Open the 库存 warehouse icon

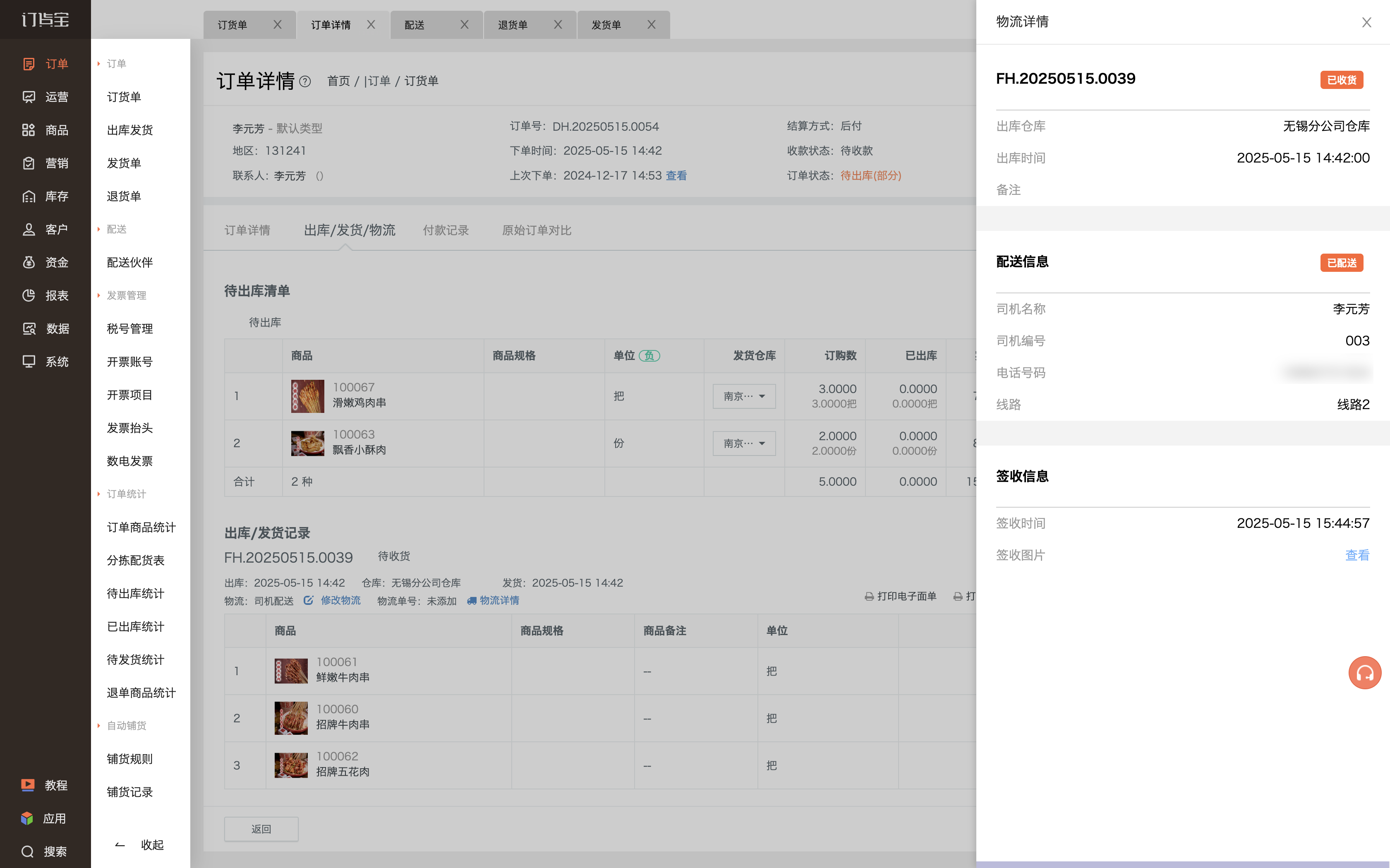coord(28,197)
